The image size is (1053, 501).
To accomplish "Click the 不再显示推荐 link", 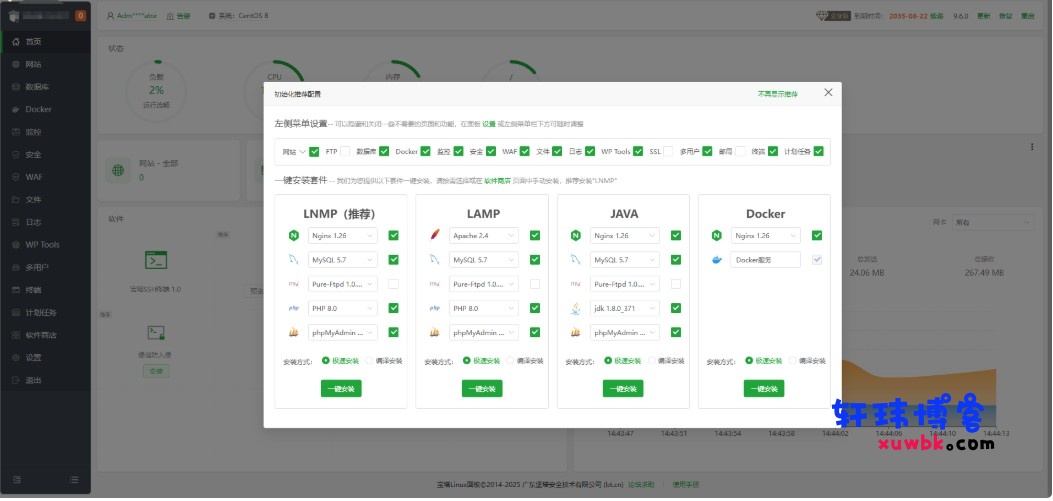I will (778, 95).
